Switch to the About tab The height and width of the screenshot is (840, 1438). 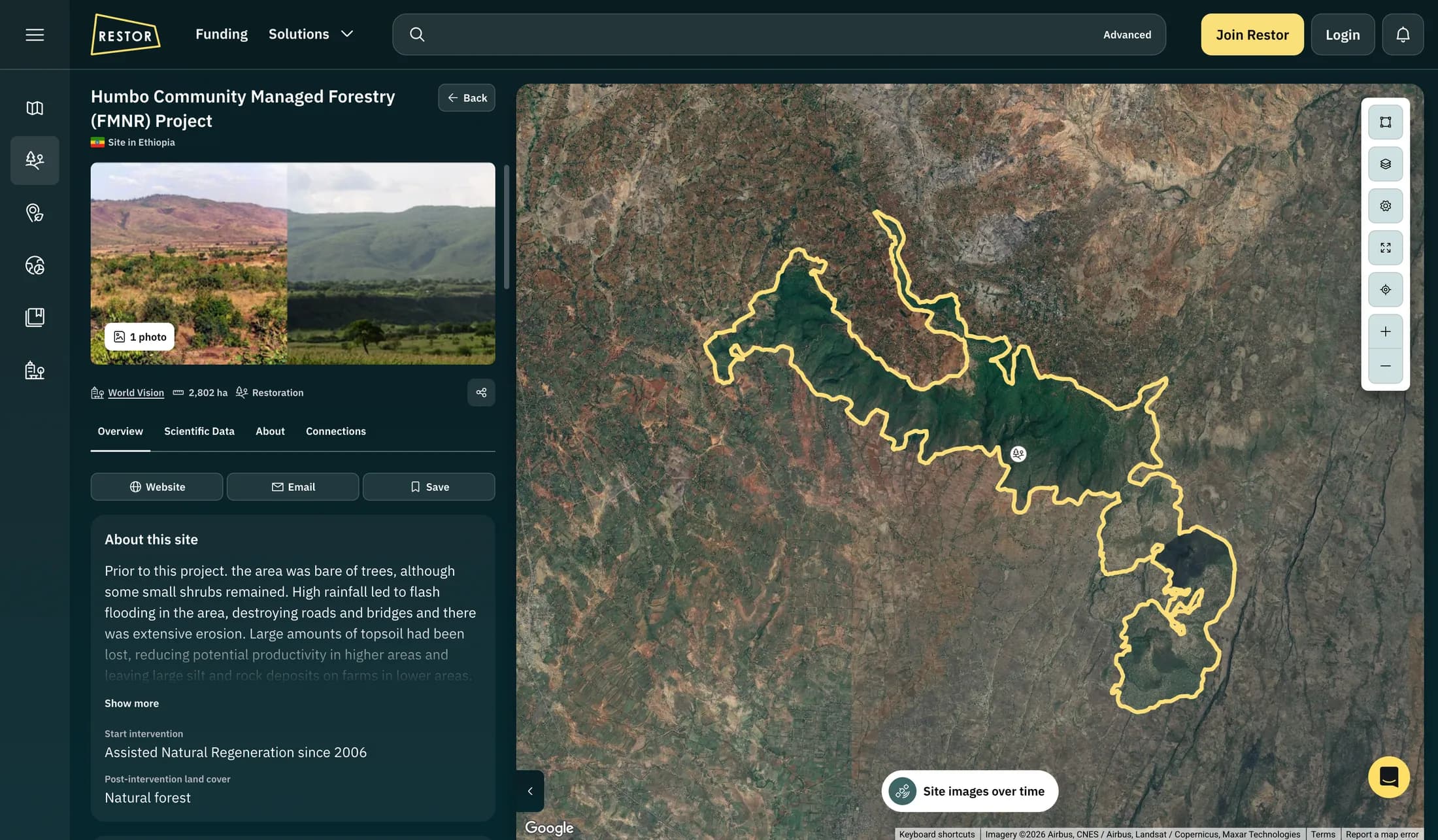click(x=270, y=431)
